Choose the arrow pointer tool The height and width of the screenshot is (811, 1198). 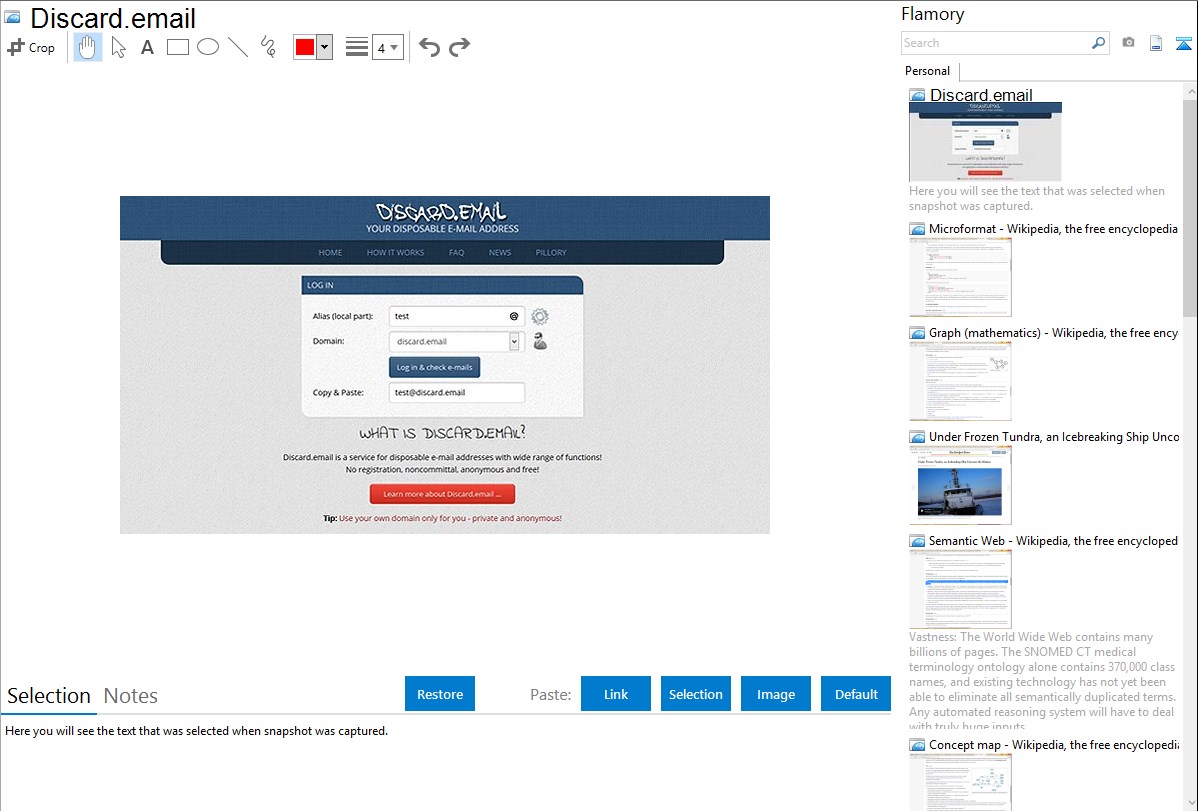pyautogui.click(x=118, y=47)
